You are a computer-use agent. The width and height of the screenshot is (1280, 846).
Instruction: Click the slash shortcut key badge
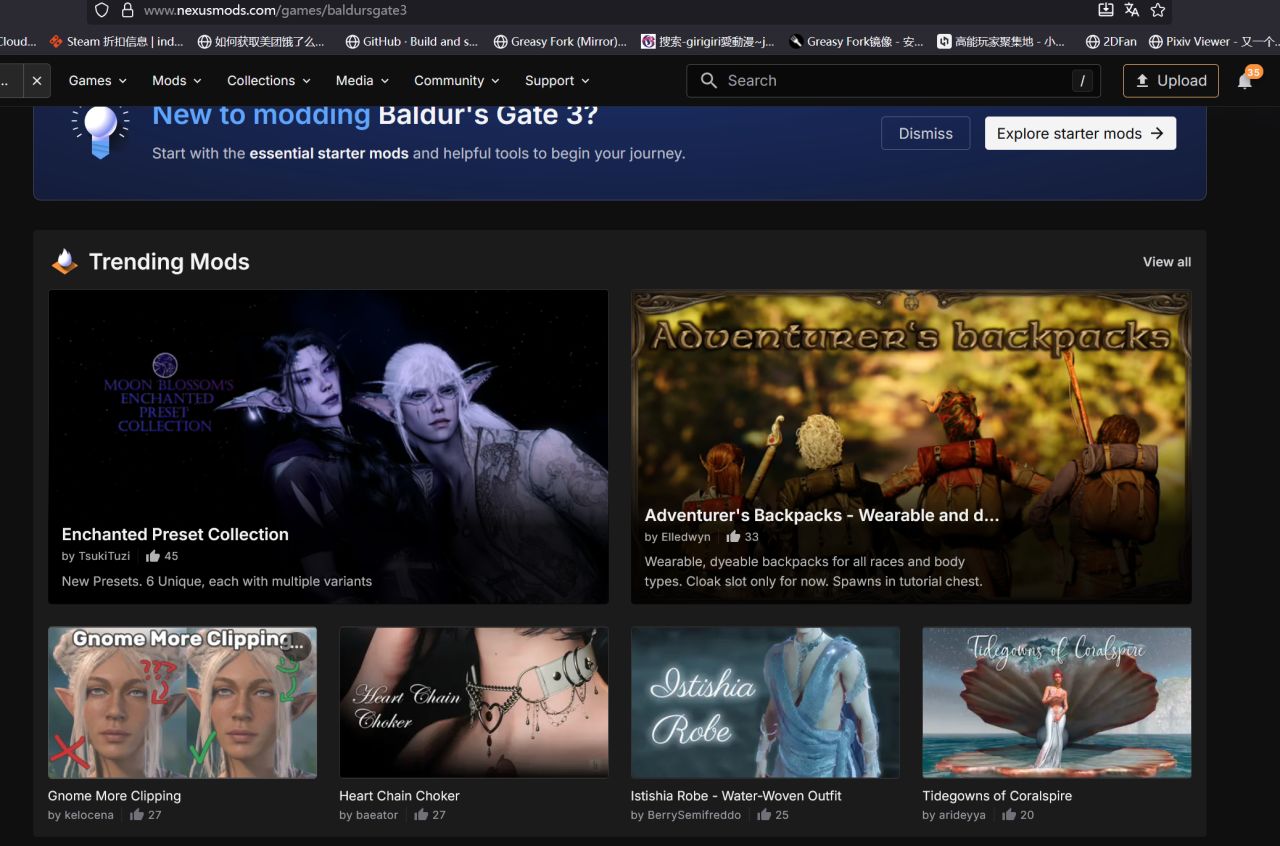pyautogui.click(x=1082, y=81)
